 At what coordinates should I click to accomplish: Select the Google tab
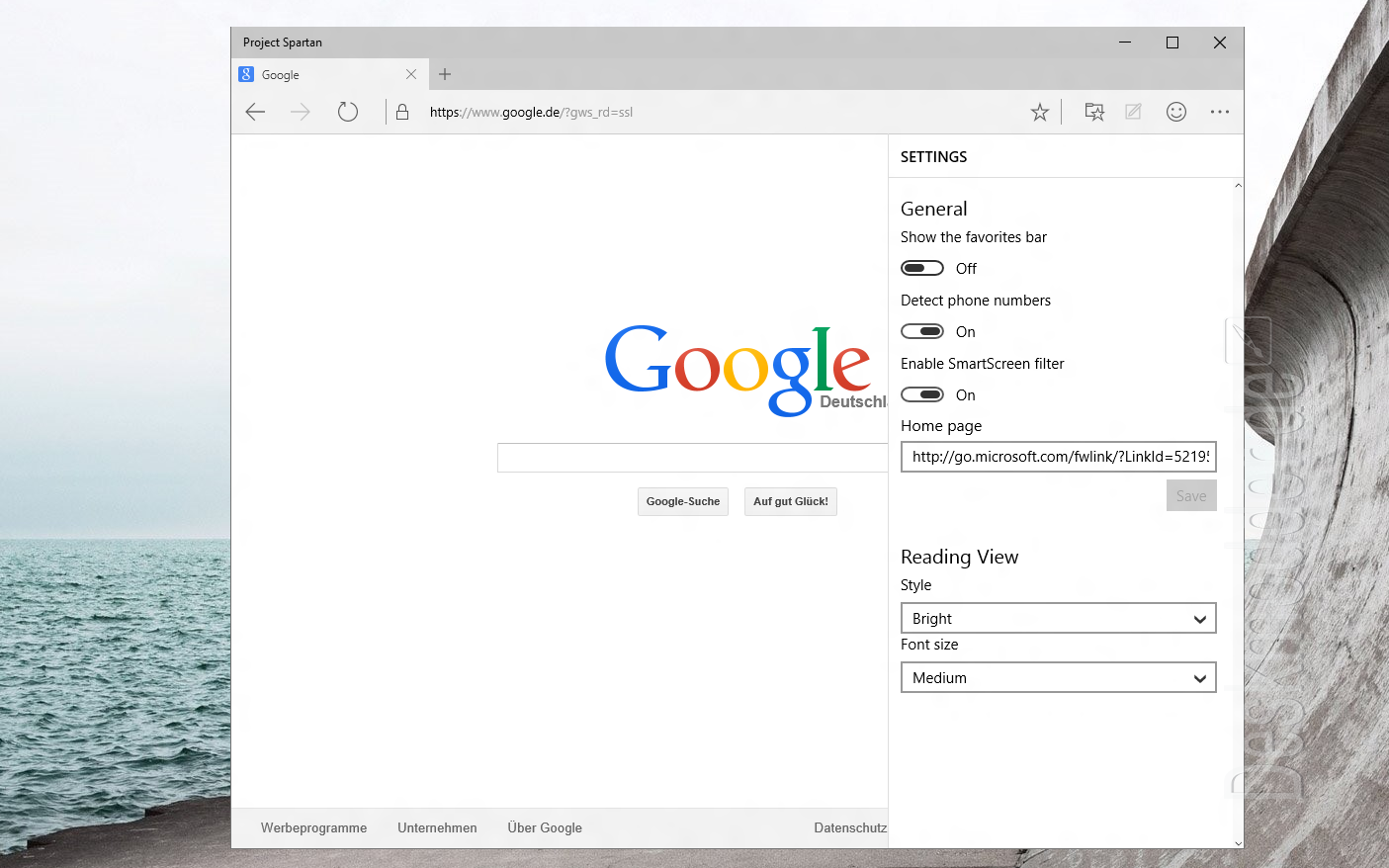[329, 74]
